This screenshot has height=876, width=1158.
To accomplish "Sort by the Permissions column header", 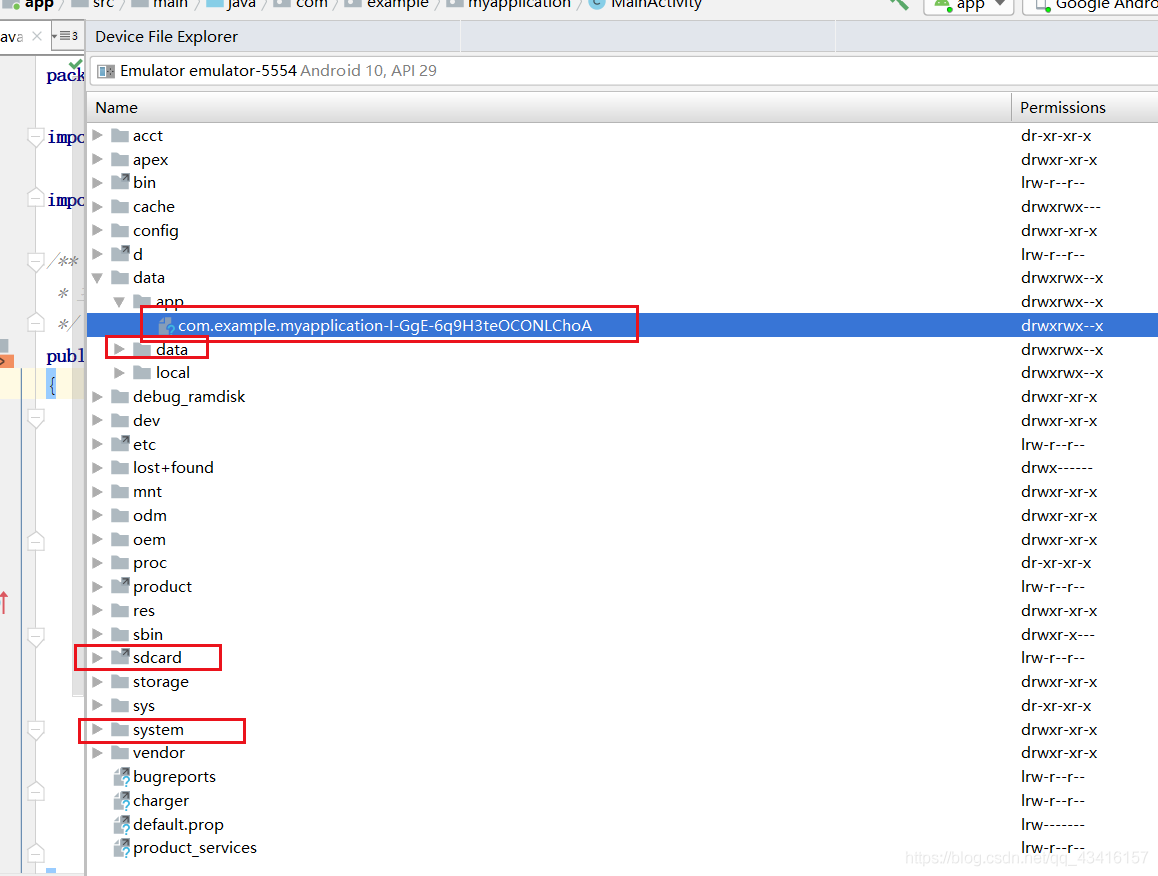I will click(1084, 108).
